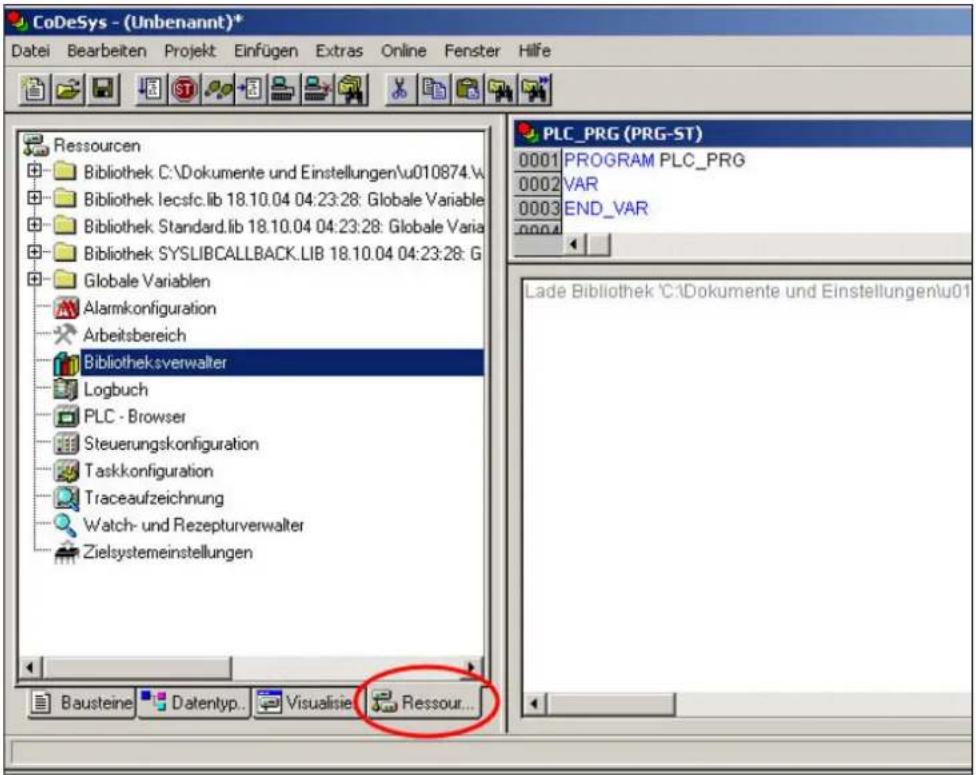This screenshot has width=976, height=775.
Task: Open the Extras menu
Action: click(339, 51)
